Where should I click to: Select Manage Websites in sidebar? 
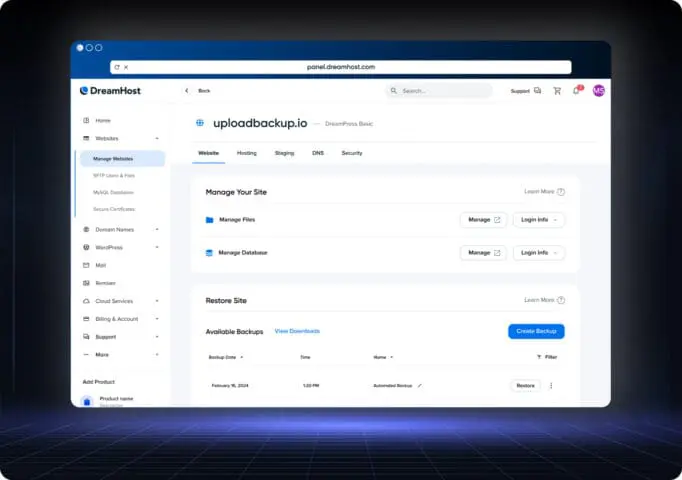pyautogui.click(x=122, y=159)
